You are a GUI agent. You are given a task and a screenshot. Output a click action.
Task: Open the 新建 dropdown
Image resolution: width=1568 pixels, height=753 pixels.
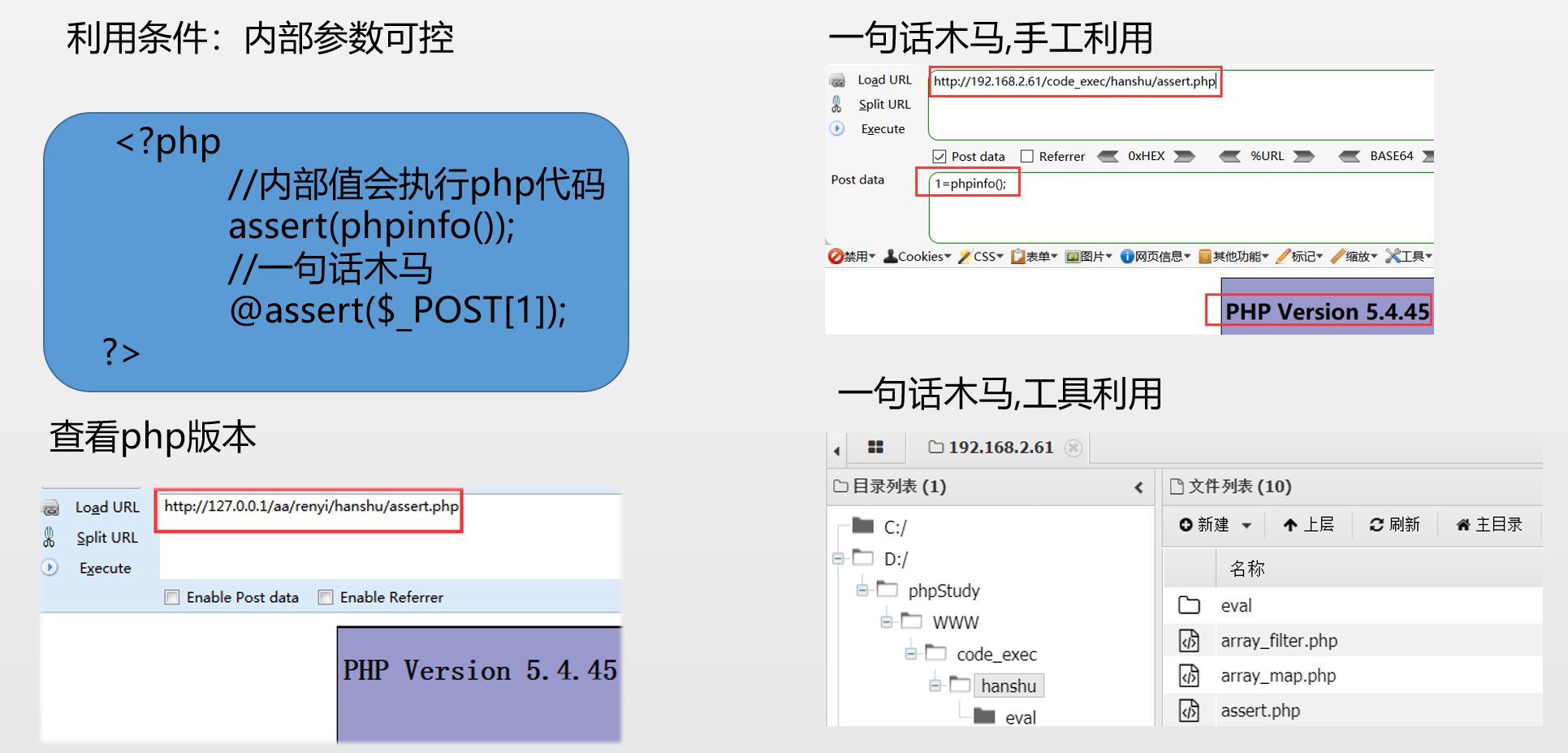coord(1215,525)
